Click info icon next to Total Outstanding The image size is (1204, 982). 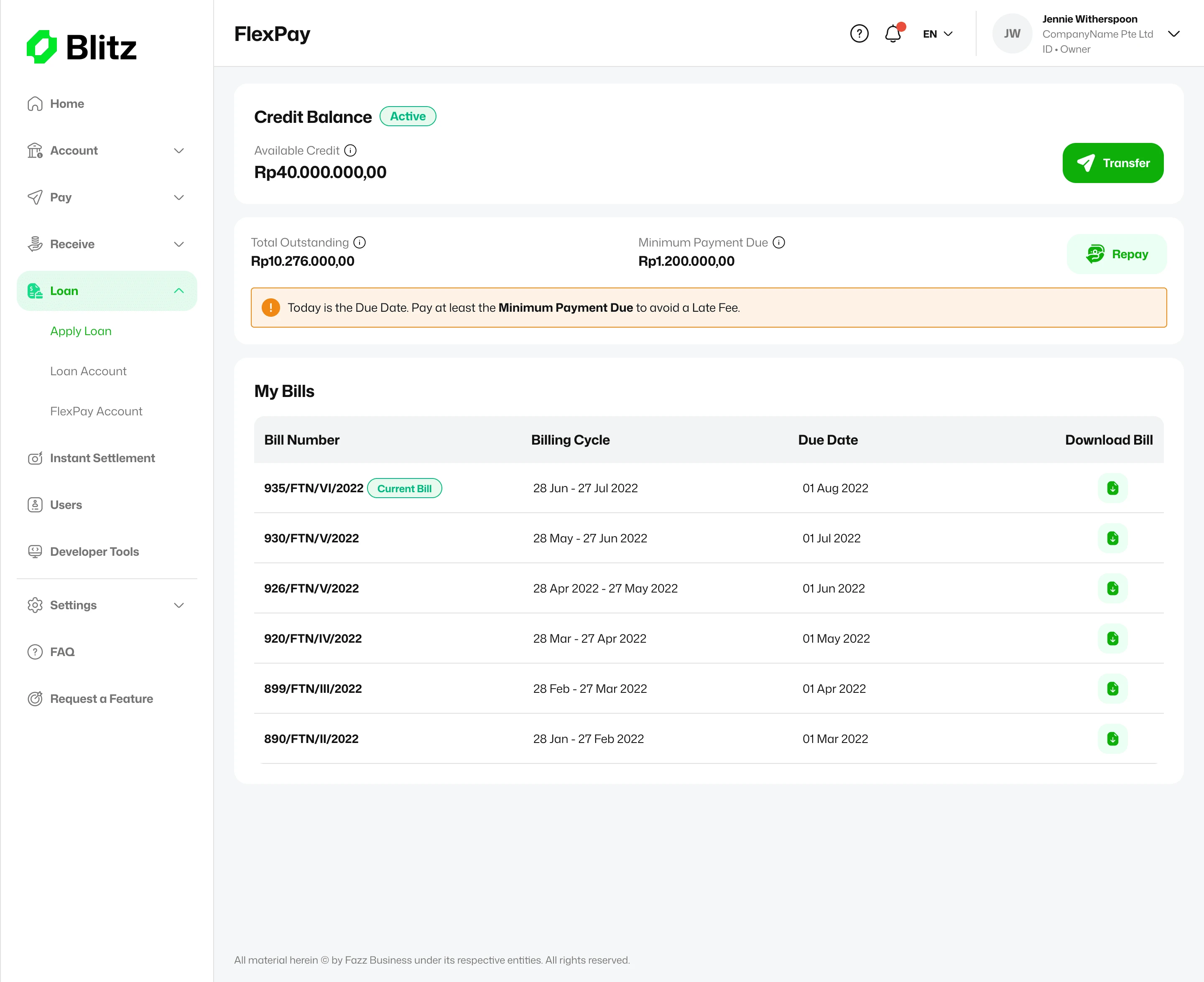(359, 243)
